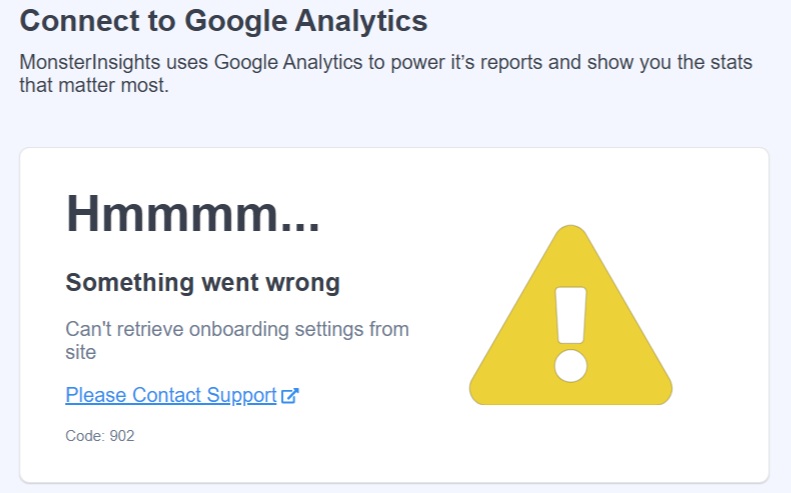Click the word "Support" in the contact link
Image resolution: width=791 pixels, height=493 pixels.
click(241, 395)
